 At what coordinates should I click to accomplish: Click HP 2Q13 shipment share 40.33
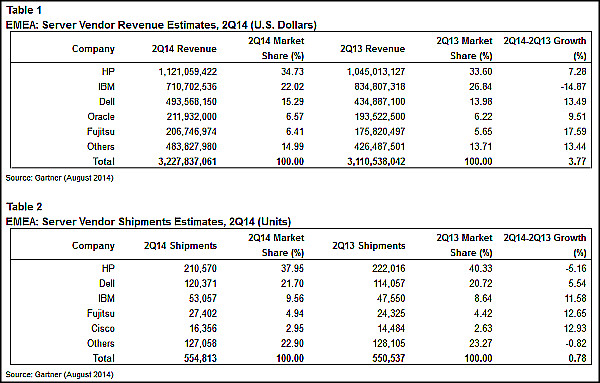click(481, 268)
